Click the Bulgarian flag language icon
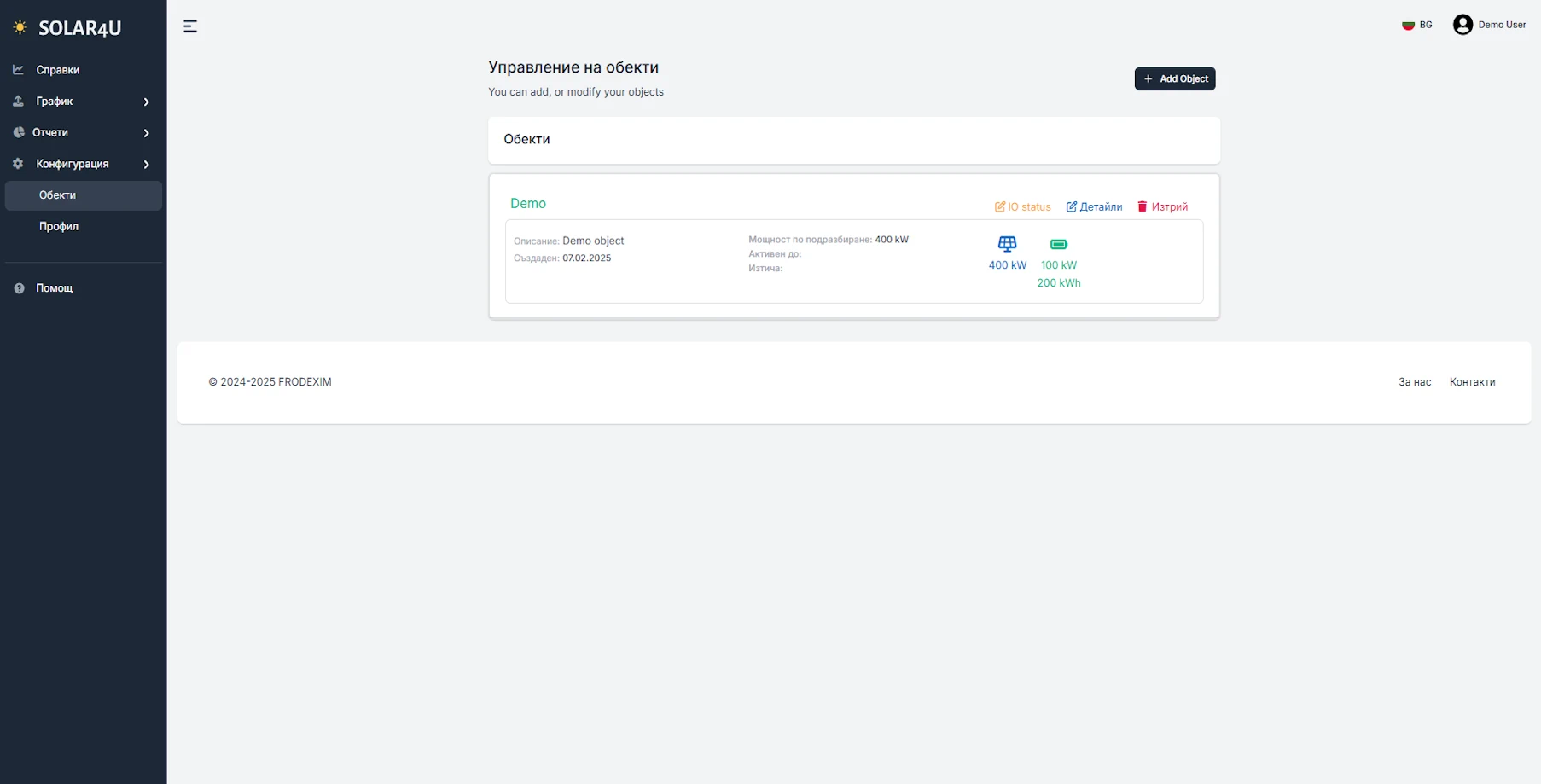This screenshot has height=784, width=1541. click(x=1408, y=25)
